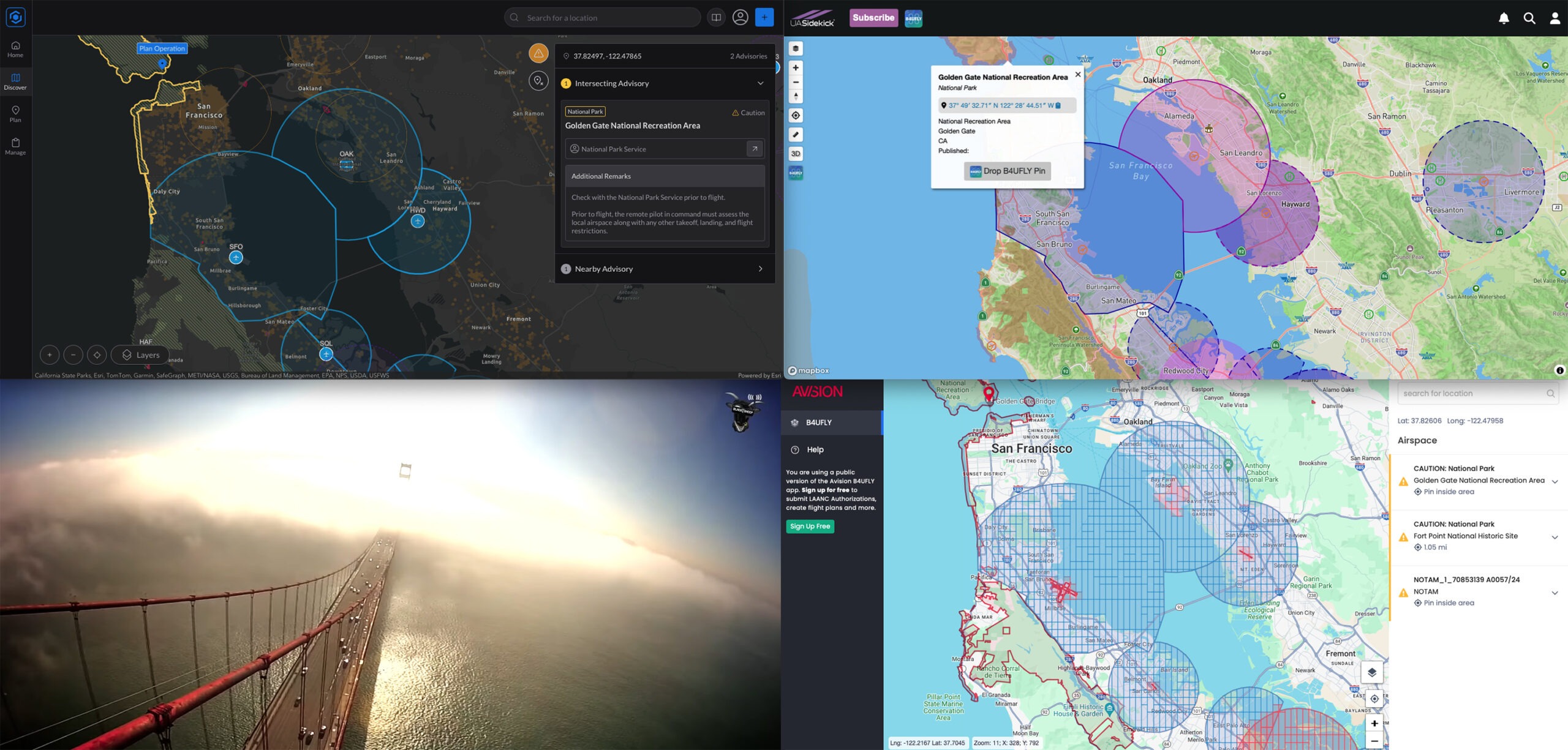Screen dimensions: 1568x750
Task: Open the Layers button on dark map
Action: [x=140, y=354]
